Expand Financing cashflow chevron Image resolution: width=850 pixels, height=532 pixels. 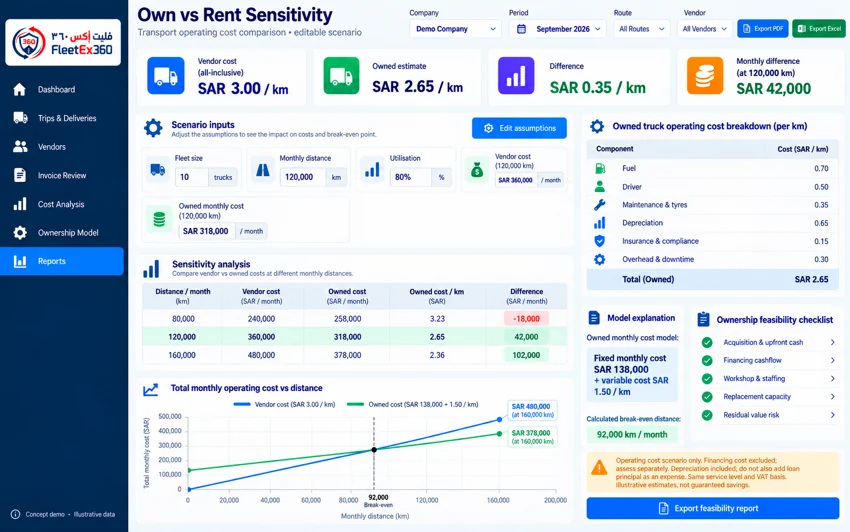coord(833,360)
